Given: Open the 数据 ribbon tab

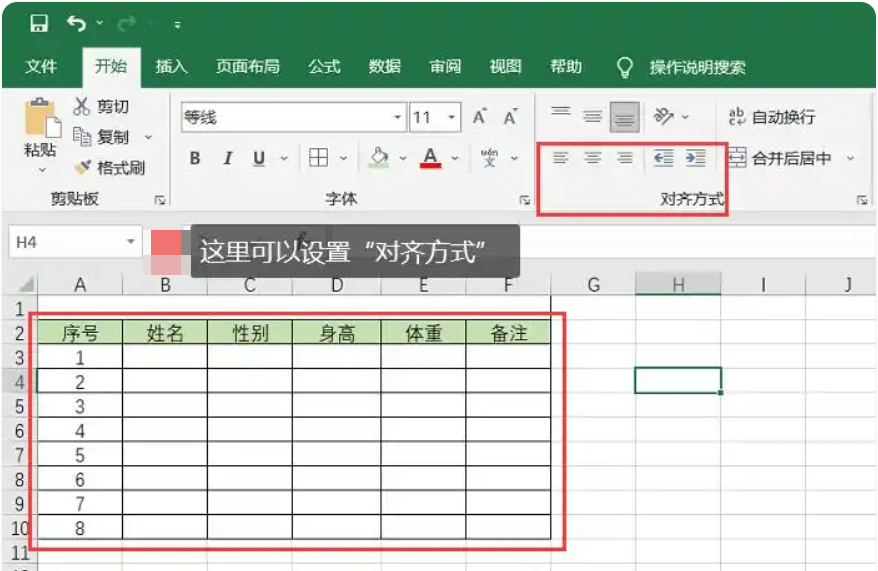Looking at the screenshot, I should pos(384,67).
